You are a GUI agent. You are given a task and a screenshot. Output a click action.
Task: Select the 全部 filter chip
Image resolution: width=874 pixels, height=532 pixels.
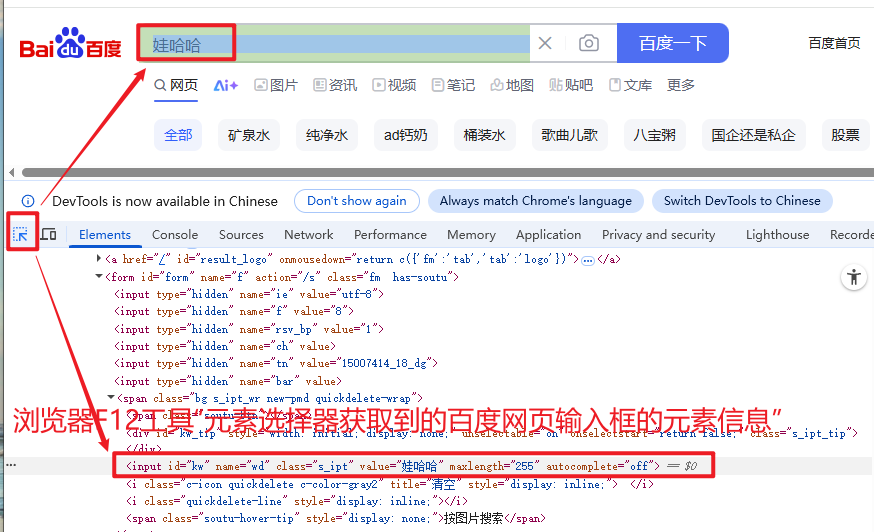tap(178, 135)
